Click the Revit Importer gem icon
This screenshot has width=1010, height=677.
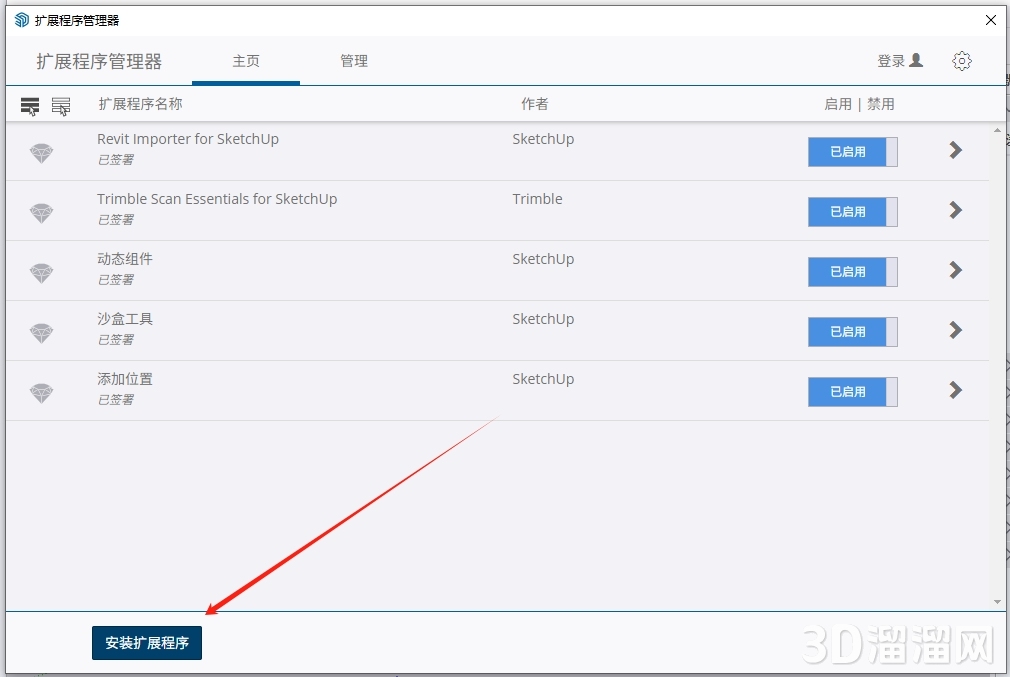pos(41,153)
